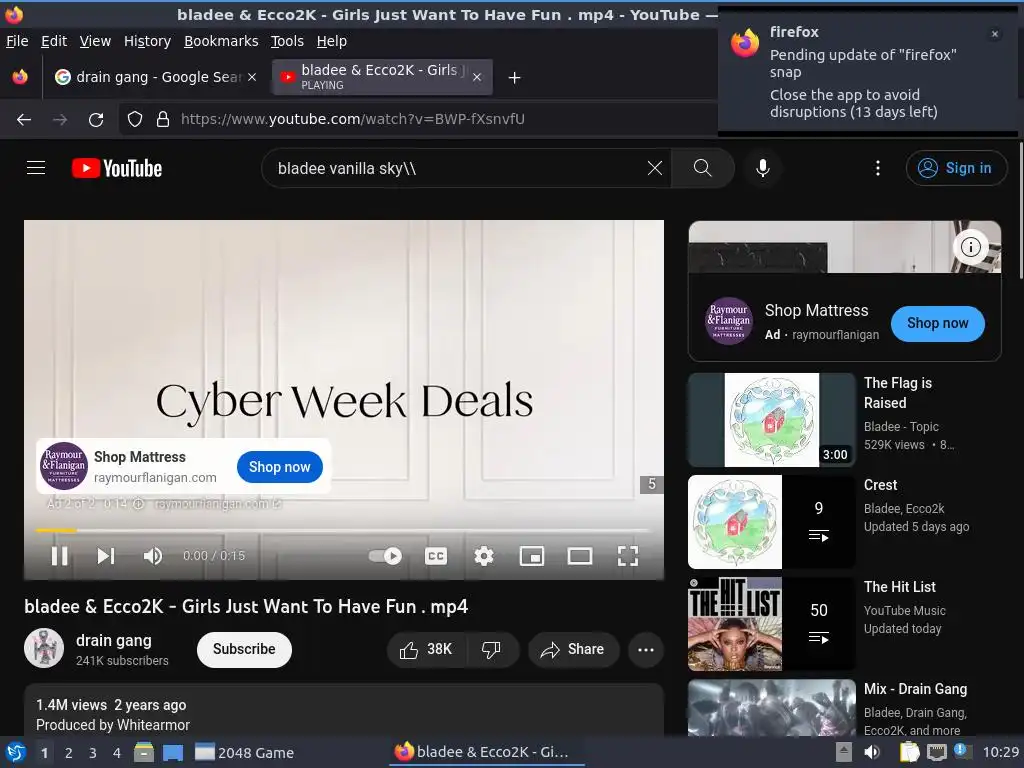Open the View menu

point(95,41)
